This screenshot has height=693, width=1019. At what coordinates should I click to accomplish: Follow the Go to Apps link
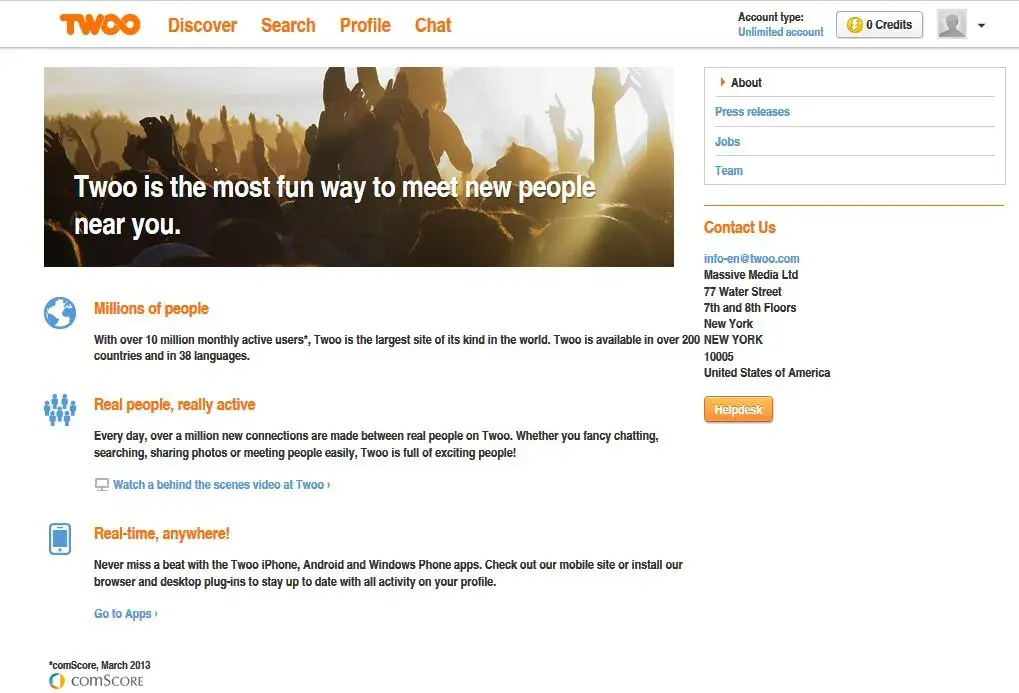click(125, 614)
